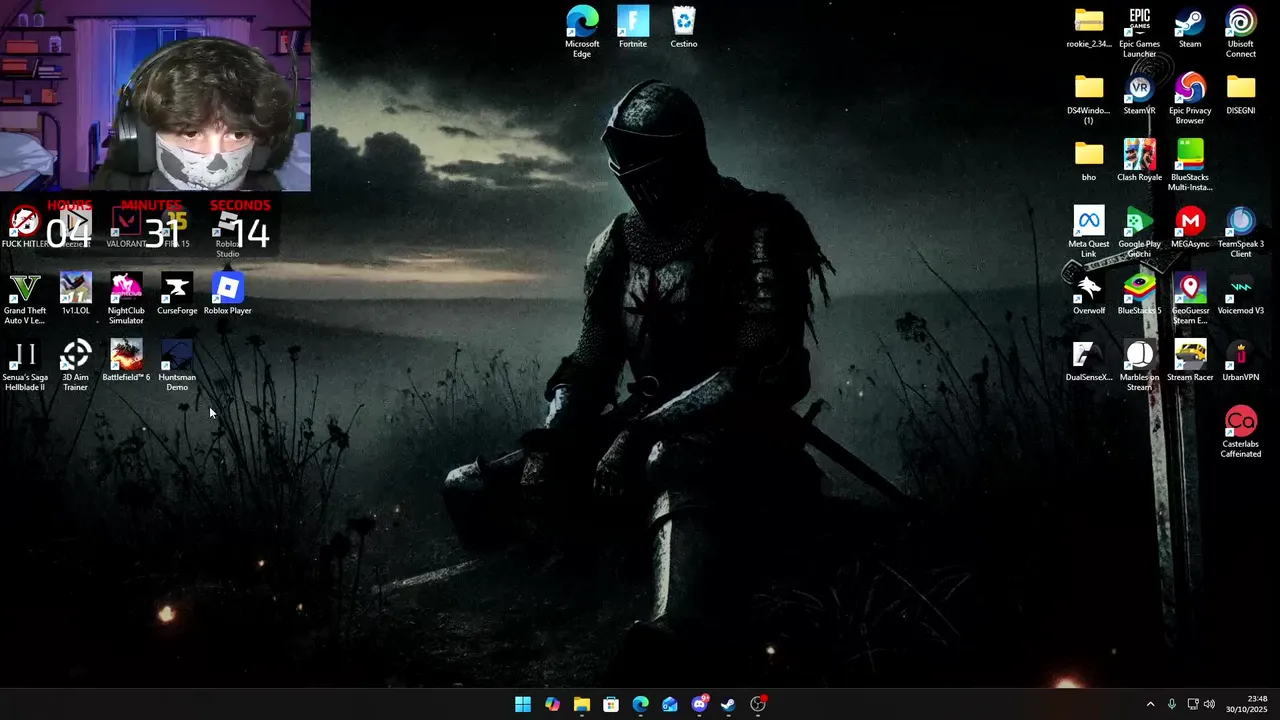This screenshot has width=1280, height=720.
Task: Launch Ubisoft Connect shortcut
Action: click(x=1241, y=31)
